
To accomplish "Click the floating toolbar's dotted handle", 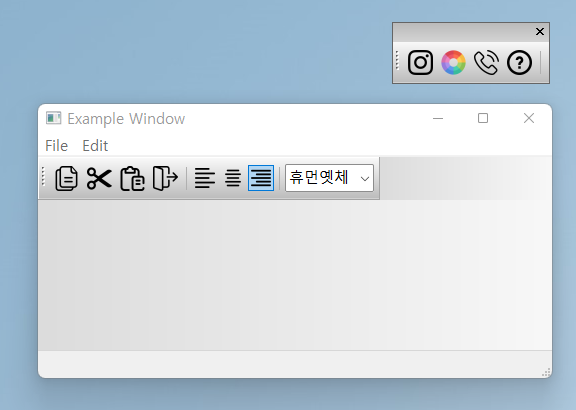I will [397, 61].
